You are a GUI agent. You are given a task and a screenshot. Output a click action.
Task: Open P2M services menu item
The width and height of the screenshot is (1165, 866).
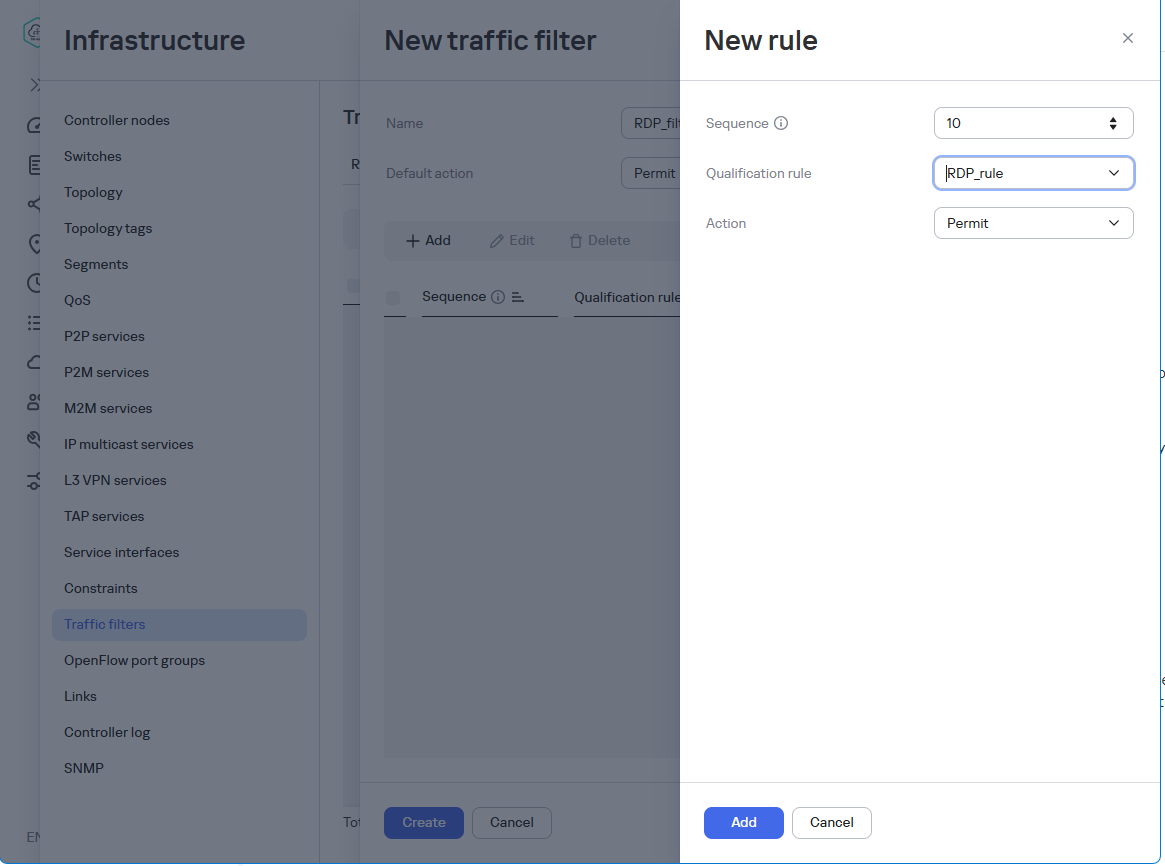(106, 373)
